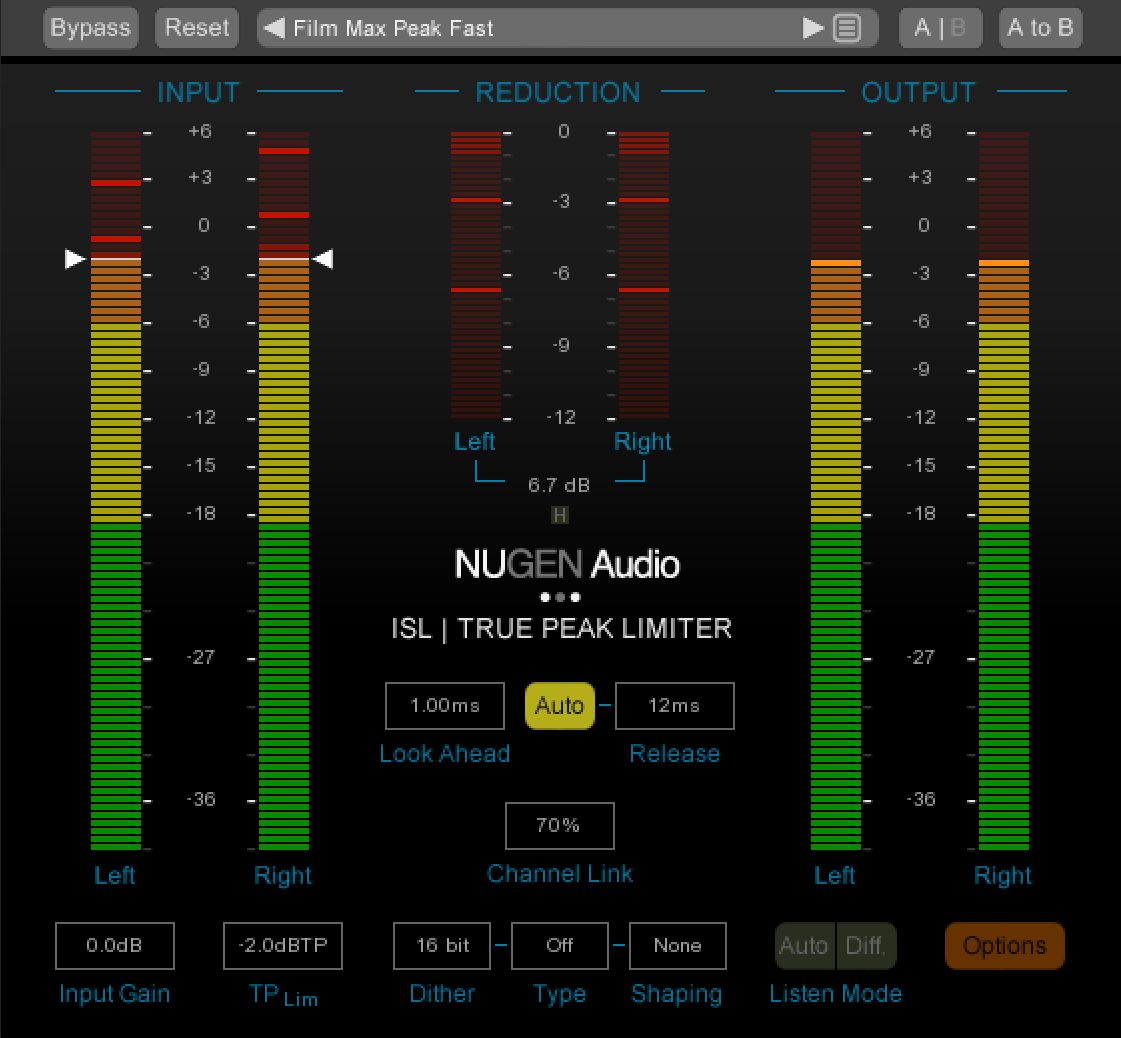This screenshot has width=1121, height=1038.
Task: Click the right input threshold marker triangle
Action: click(322, 259)
